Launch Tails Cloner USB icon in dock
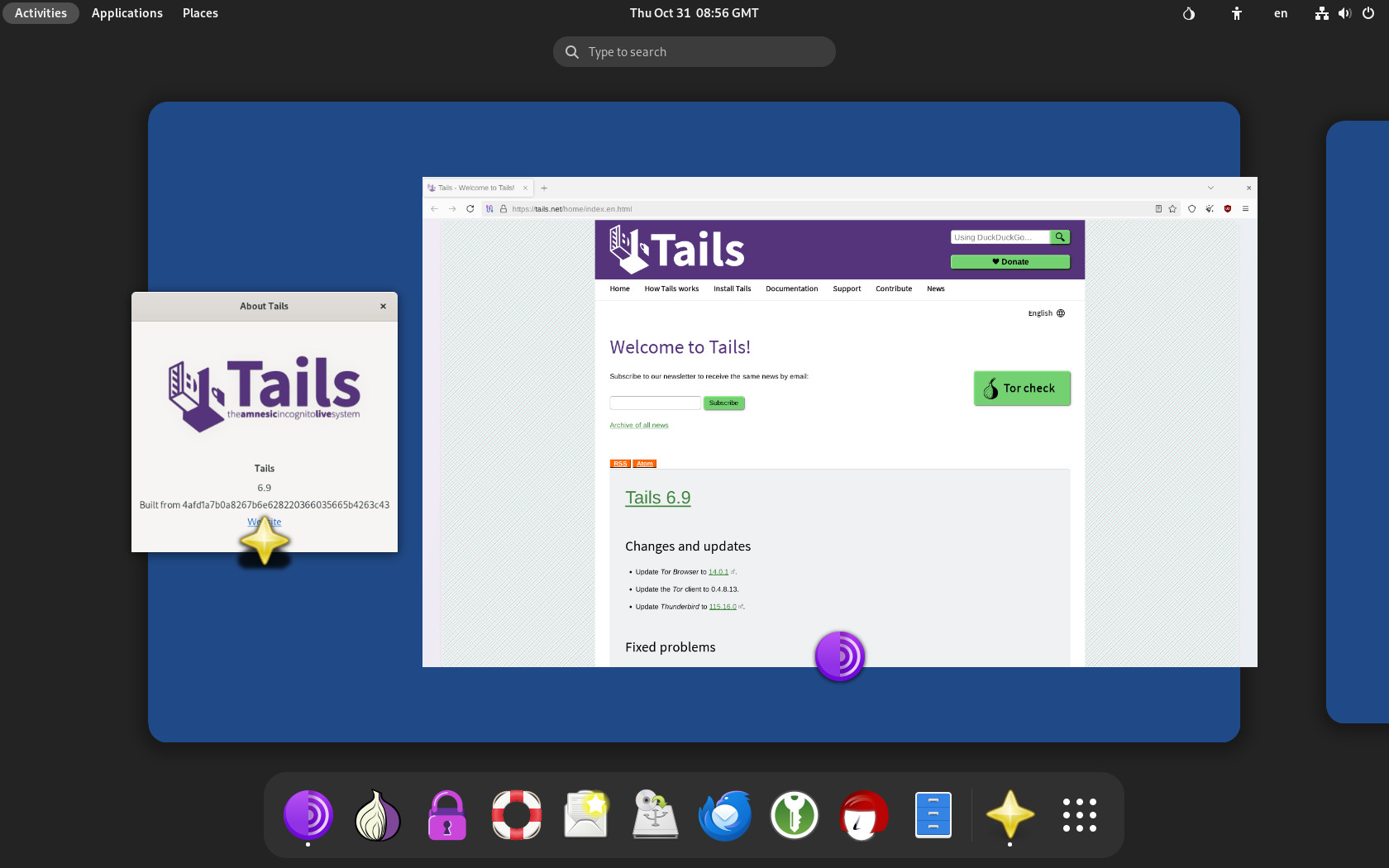This screenshot has width=1389, height=868. [656, 815]
